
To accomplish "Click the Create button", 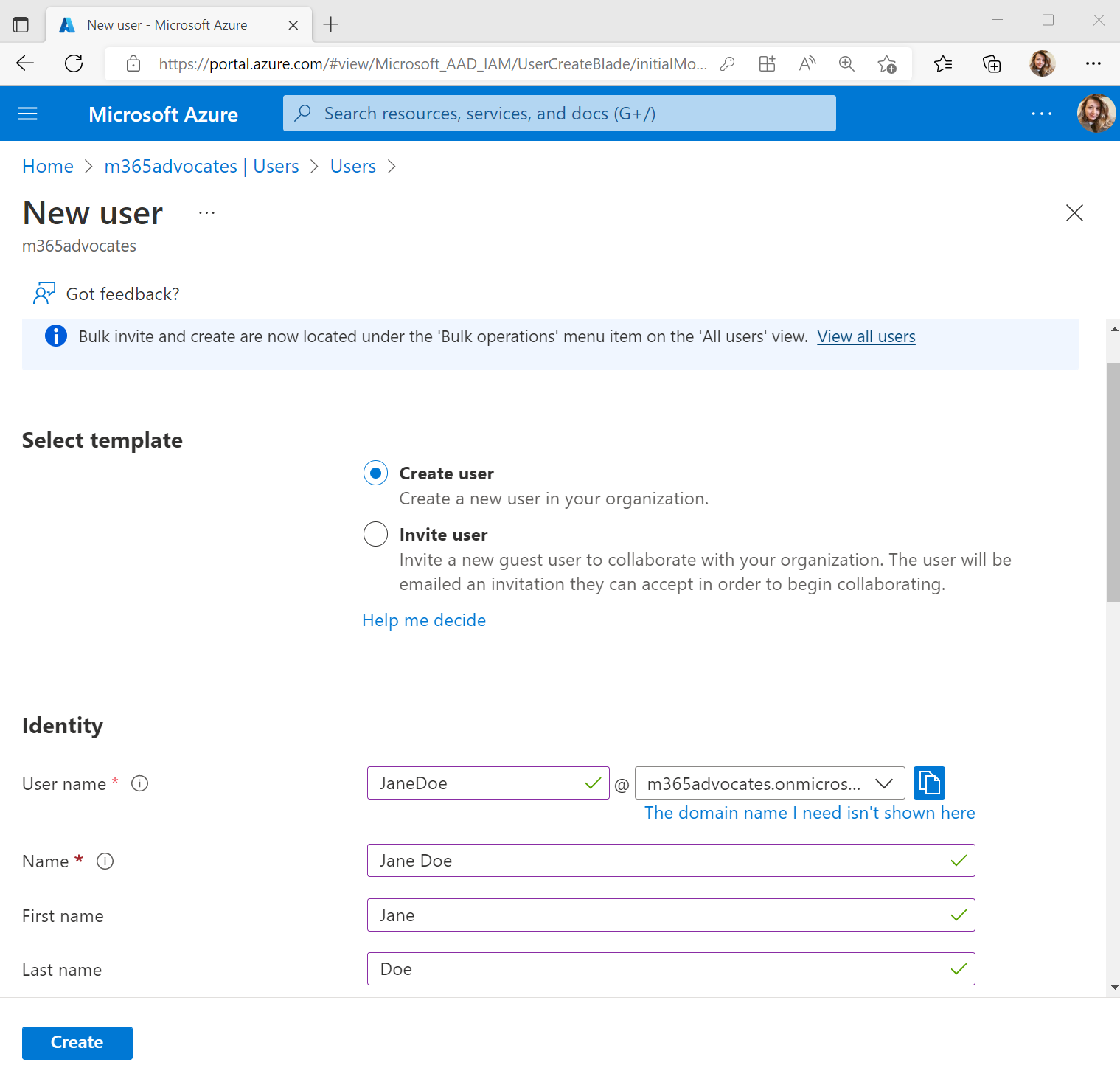I will [77, 1043].
